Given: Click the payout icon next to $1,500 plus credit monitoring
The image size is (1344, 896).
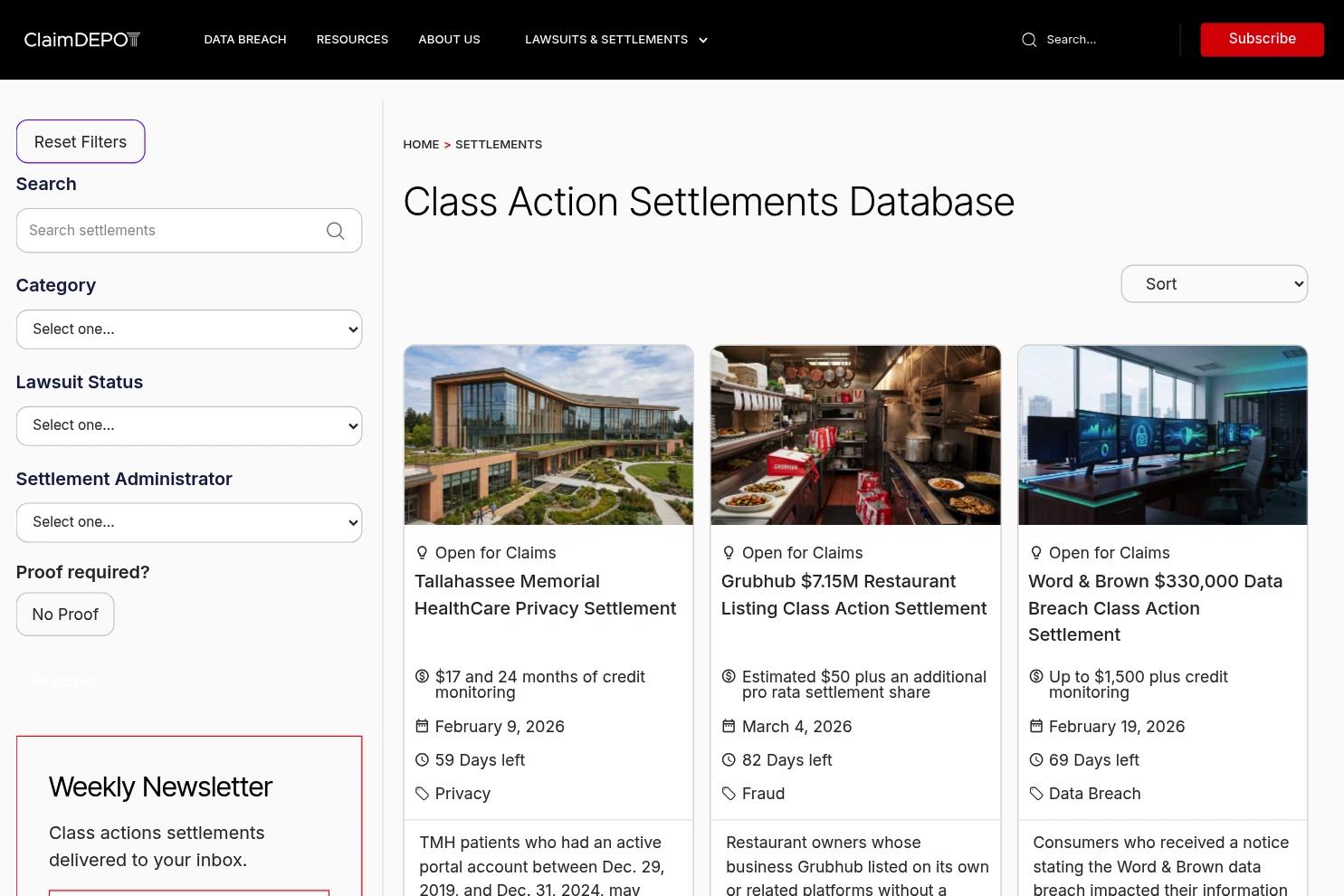Looking at the screenshot, I should pos(1036,676).
